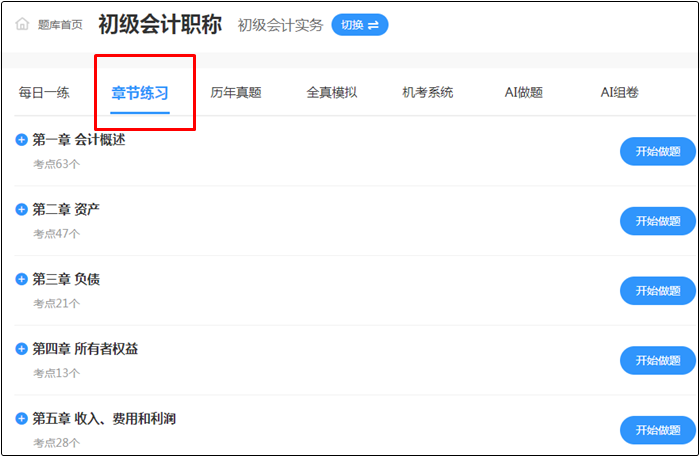Expand 第一章 会计概述 with plus icon

coord(21,140)
